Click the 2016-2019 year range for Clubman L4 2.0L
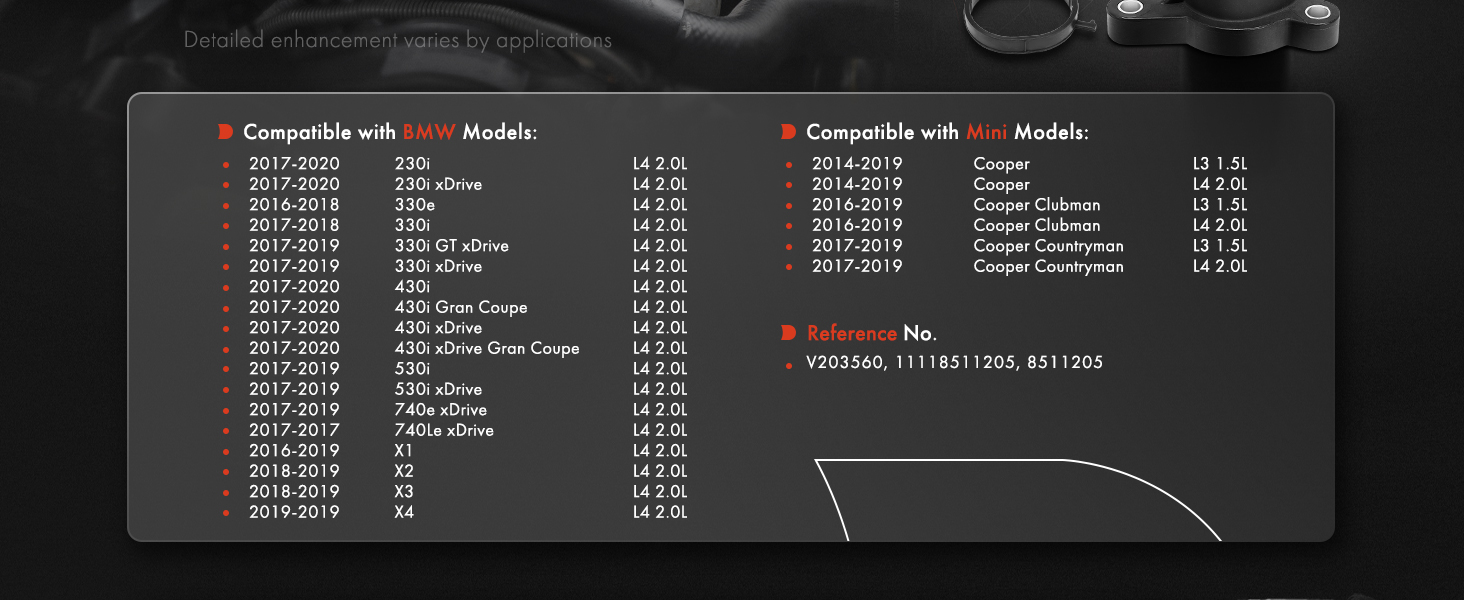Viewport: 1464px width, 600px height. click(x=857, y=225)
